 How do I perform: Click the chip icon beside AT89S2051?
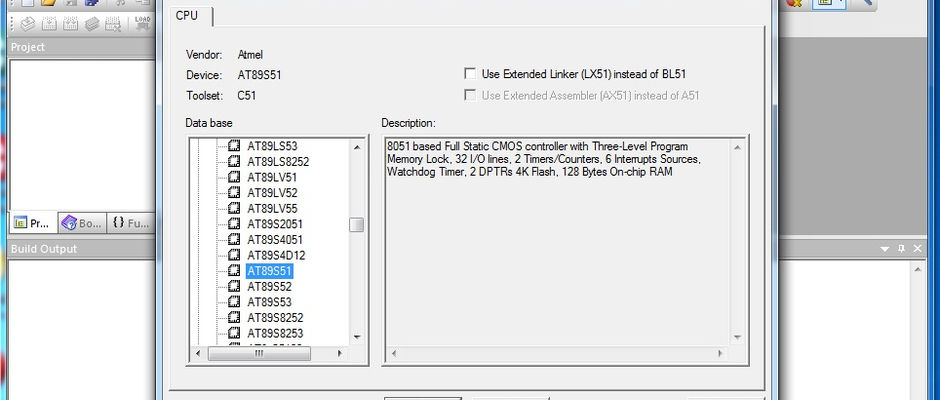[x=234, y=224]
